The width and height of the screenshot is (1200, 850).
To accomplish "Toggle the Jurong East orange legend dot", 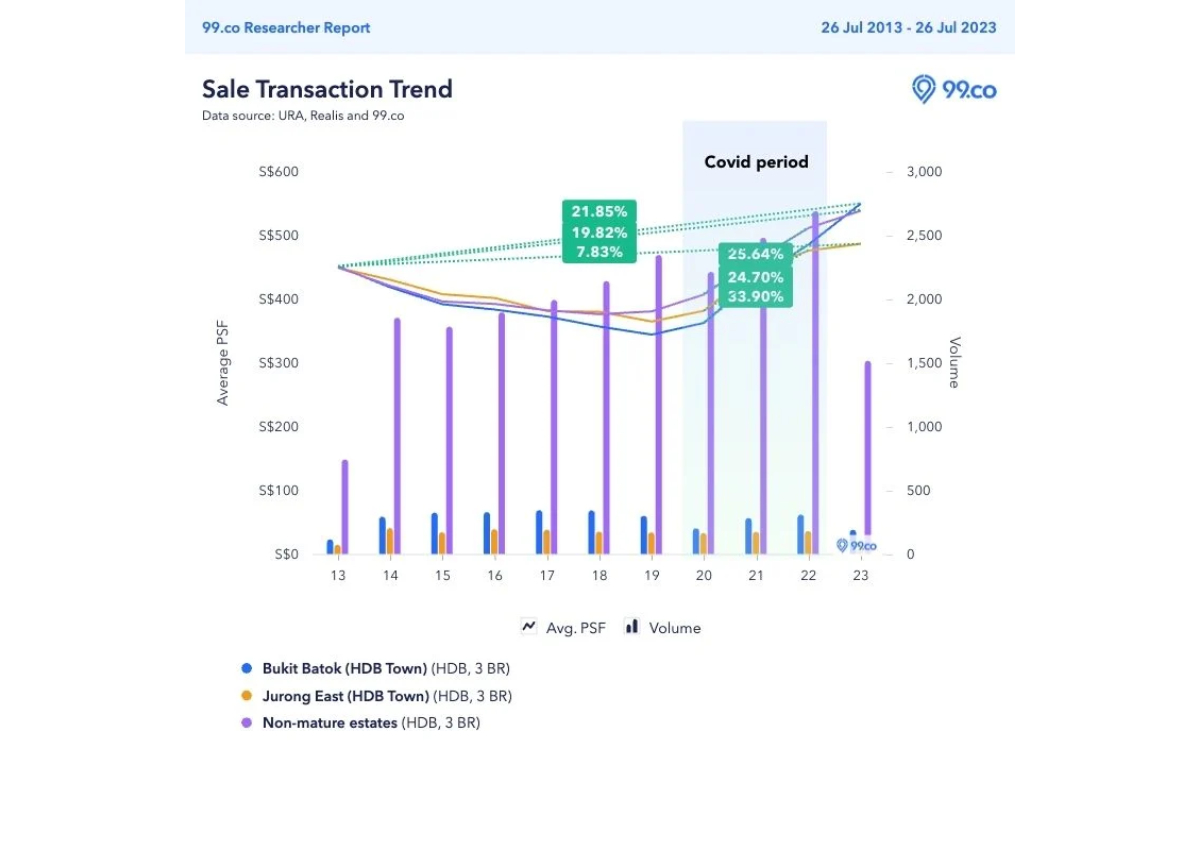I will (246, 696).
